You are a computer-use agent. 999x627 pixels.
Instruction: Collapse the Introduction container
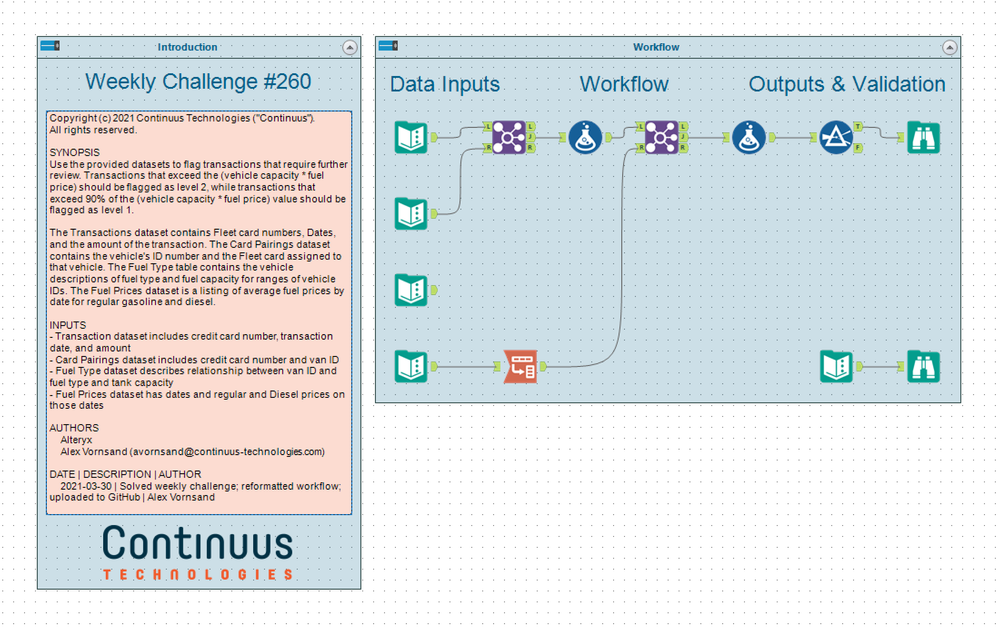349,47
